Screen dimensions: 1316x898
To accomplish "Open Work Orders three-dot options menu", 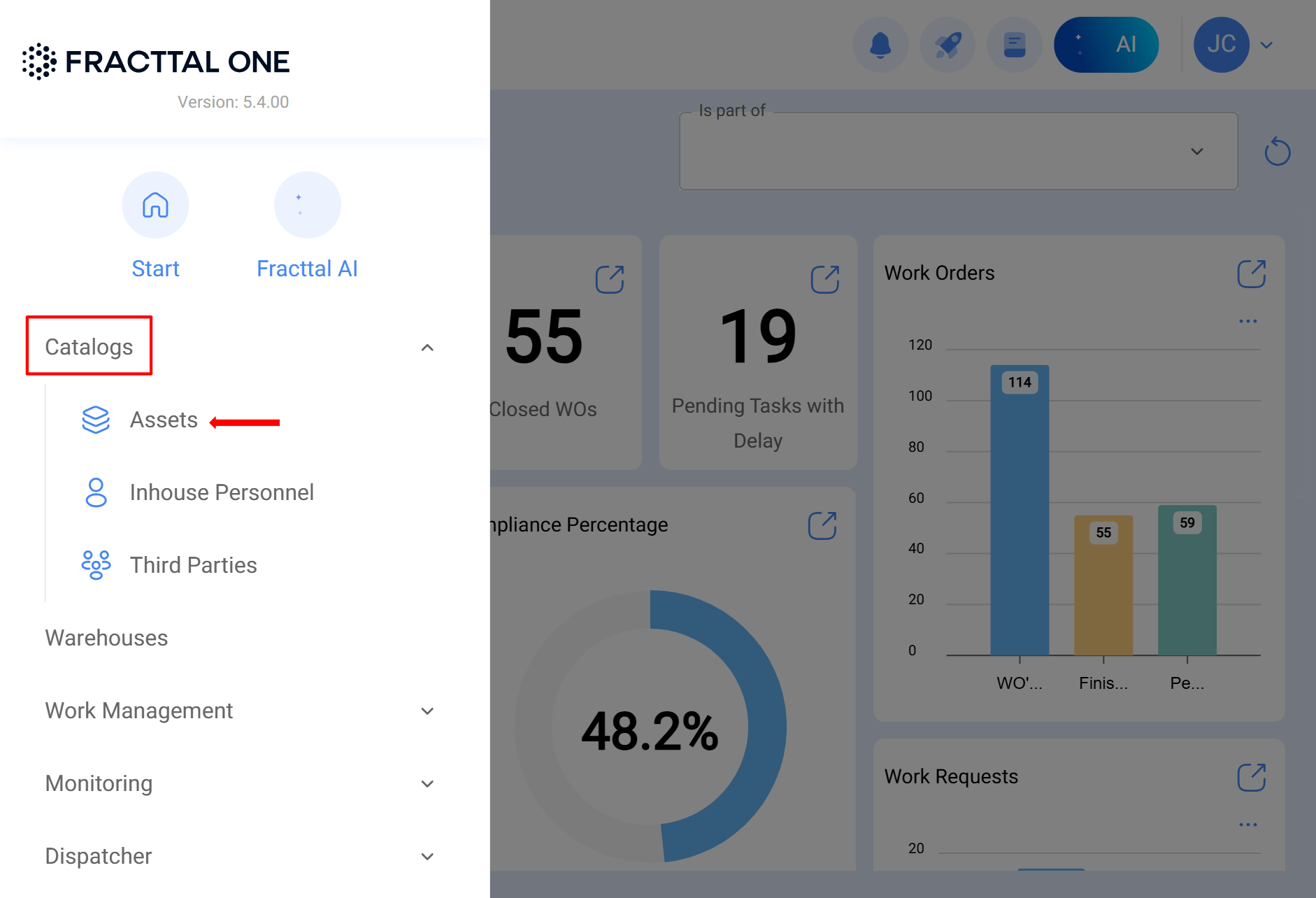I will tap(1247, 321).
